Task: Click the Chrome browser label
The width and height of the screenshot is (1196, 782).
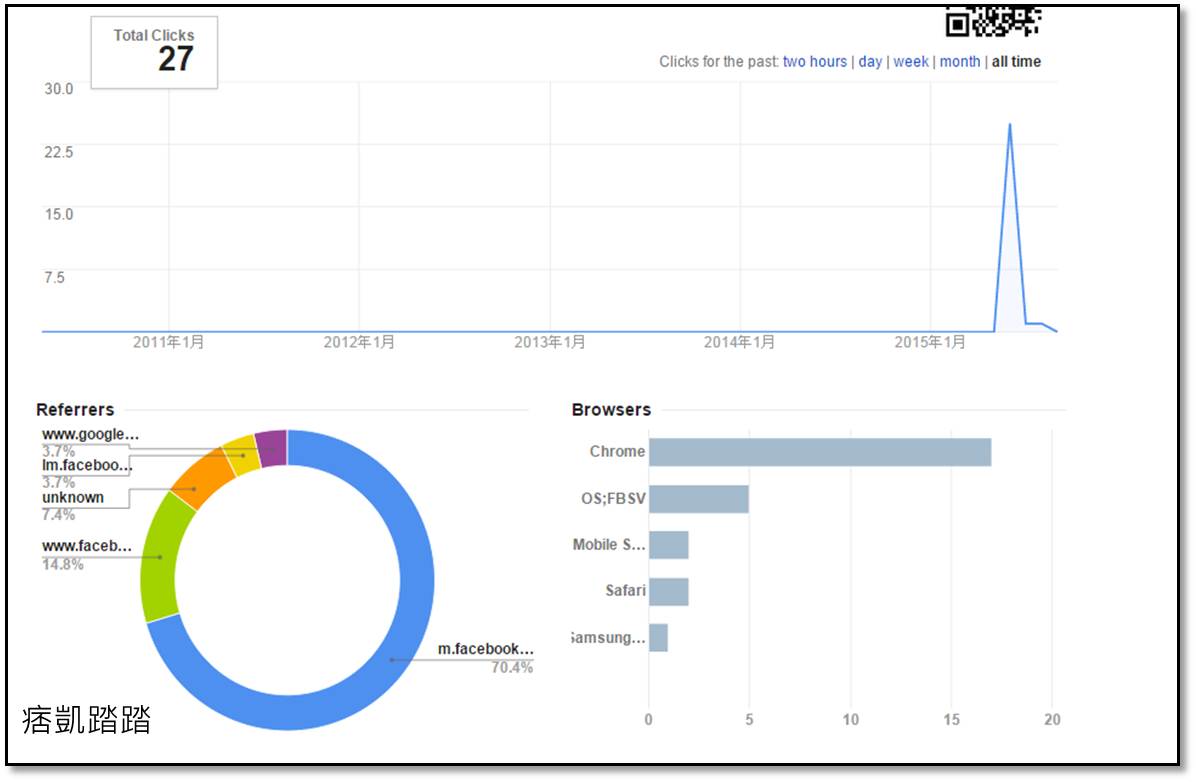Action: point(617,452)
